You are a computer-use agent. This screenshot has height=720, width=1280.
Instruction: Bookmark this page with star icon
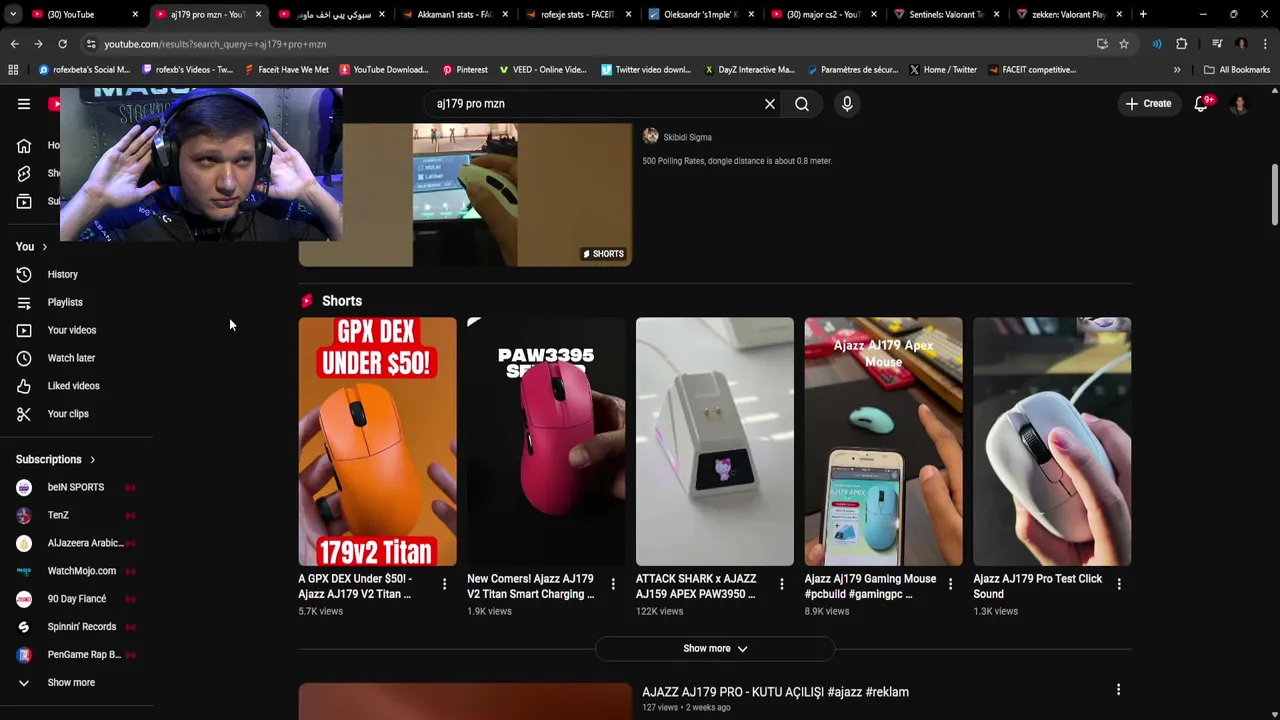[1124, 44]
